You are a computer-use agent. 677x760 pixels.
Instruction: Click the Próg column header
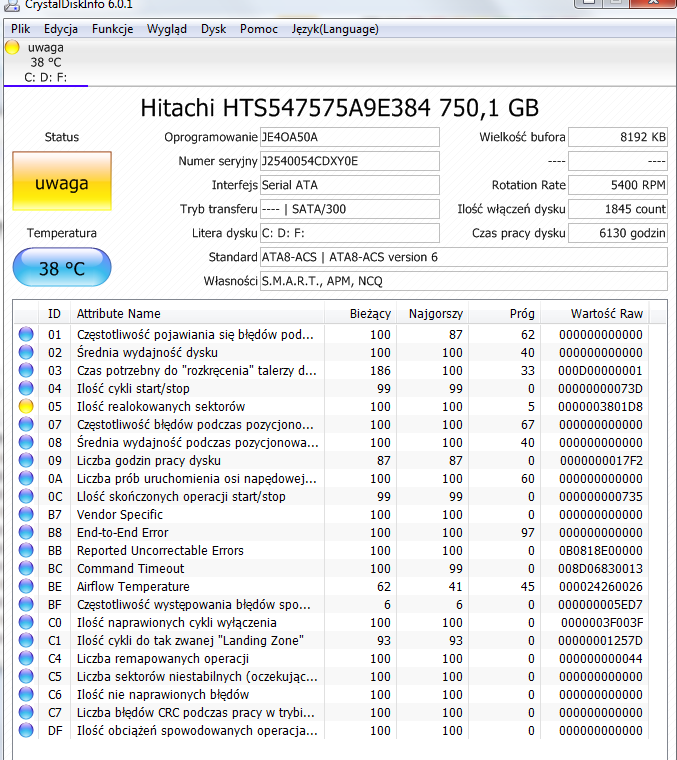click(x=504, y=314)
